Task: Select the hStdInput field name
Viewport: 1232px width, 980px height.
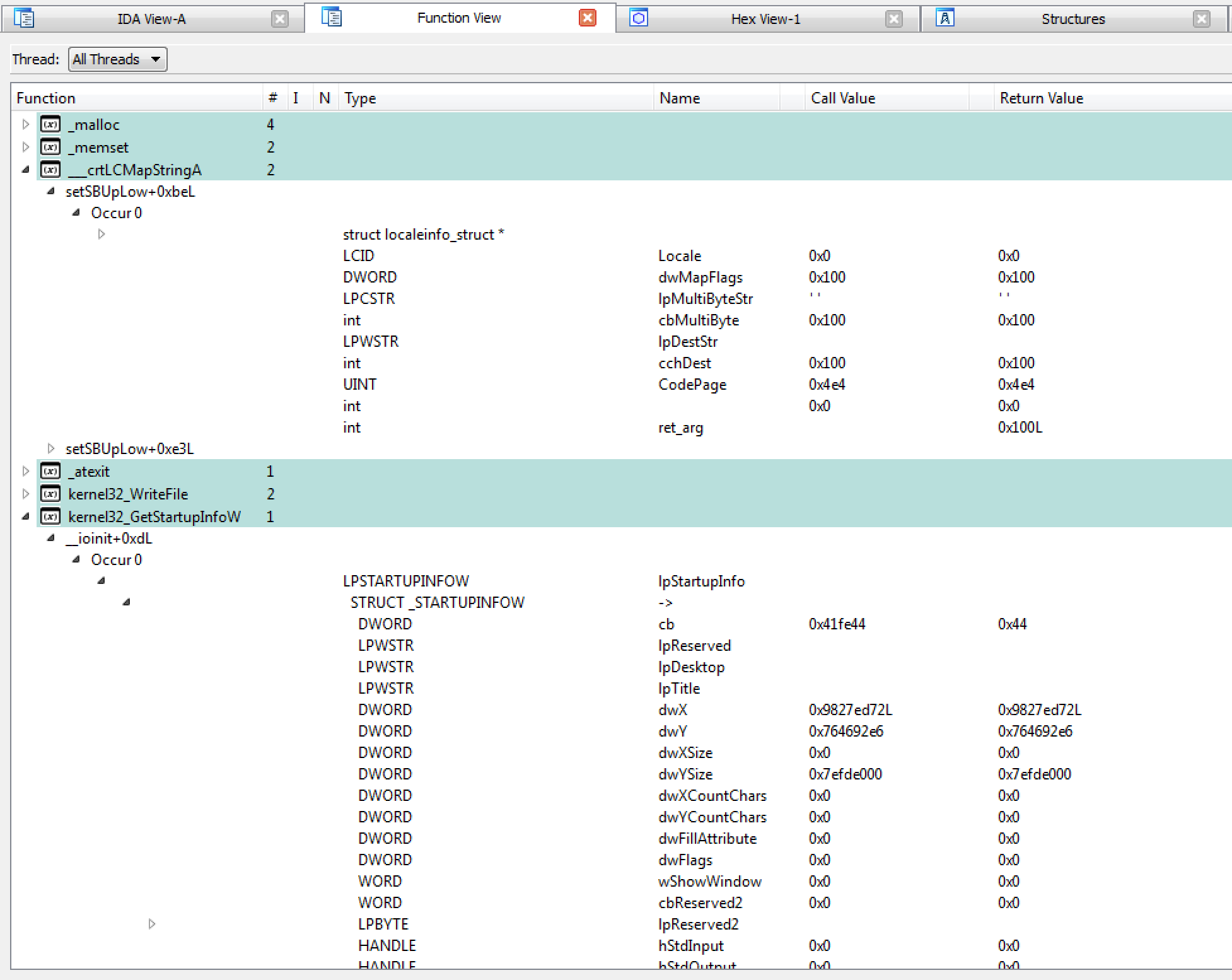Action: pyautogui.click(x=691, y=945)
